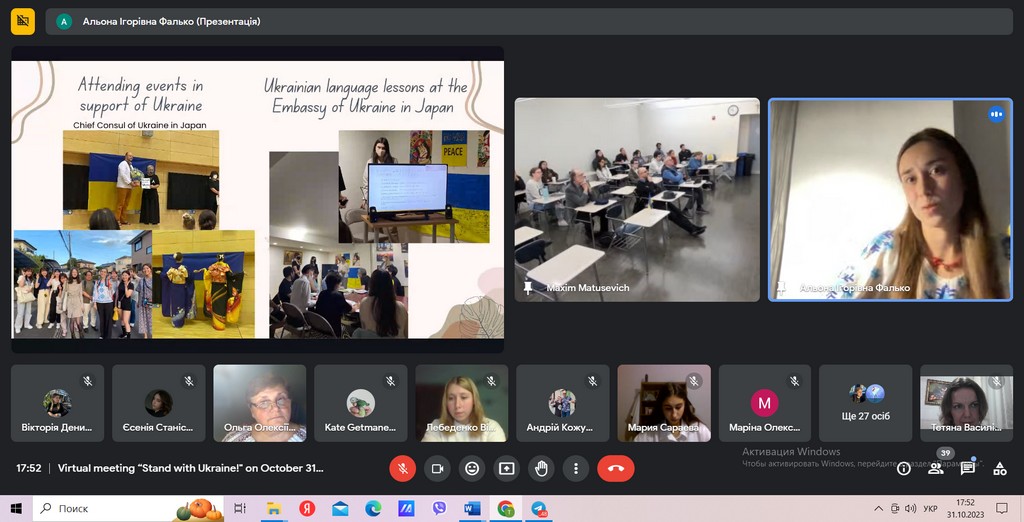Viewport: 1024px width, 522px height.
Task: Open the Telegram icon in the taskbar
Action: pos(539,509)
